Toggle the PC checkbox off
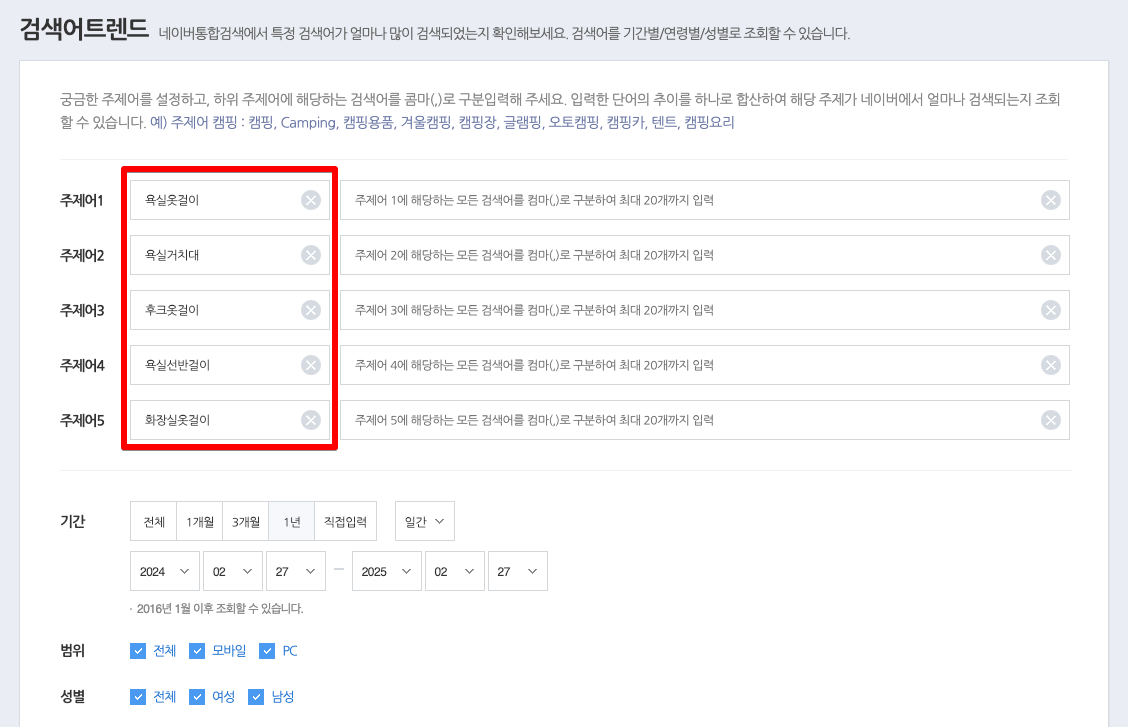 click(x=266, y=650)
